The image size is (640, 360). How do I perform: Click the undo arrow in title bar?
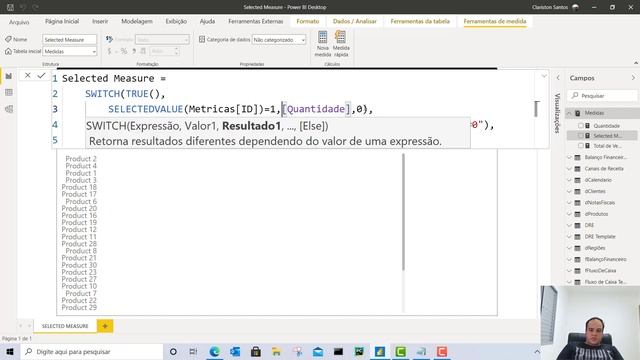[23, 7]
